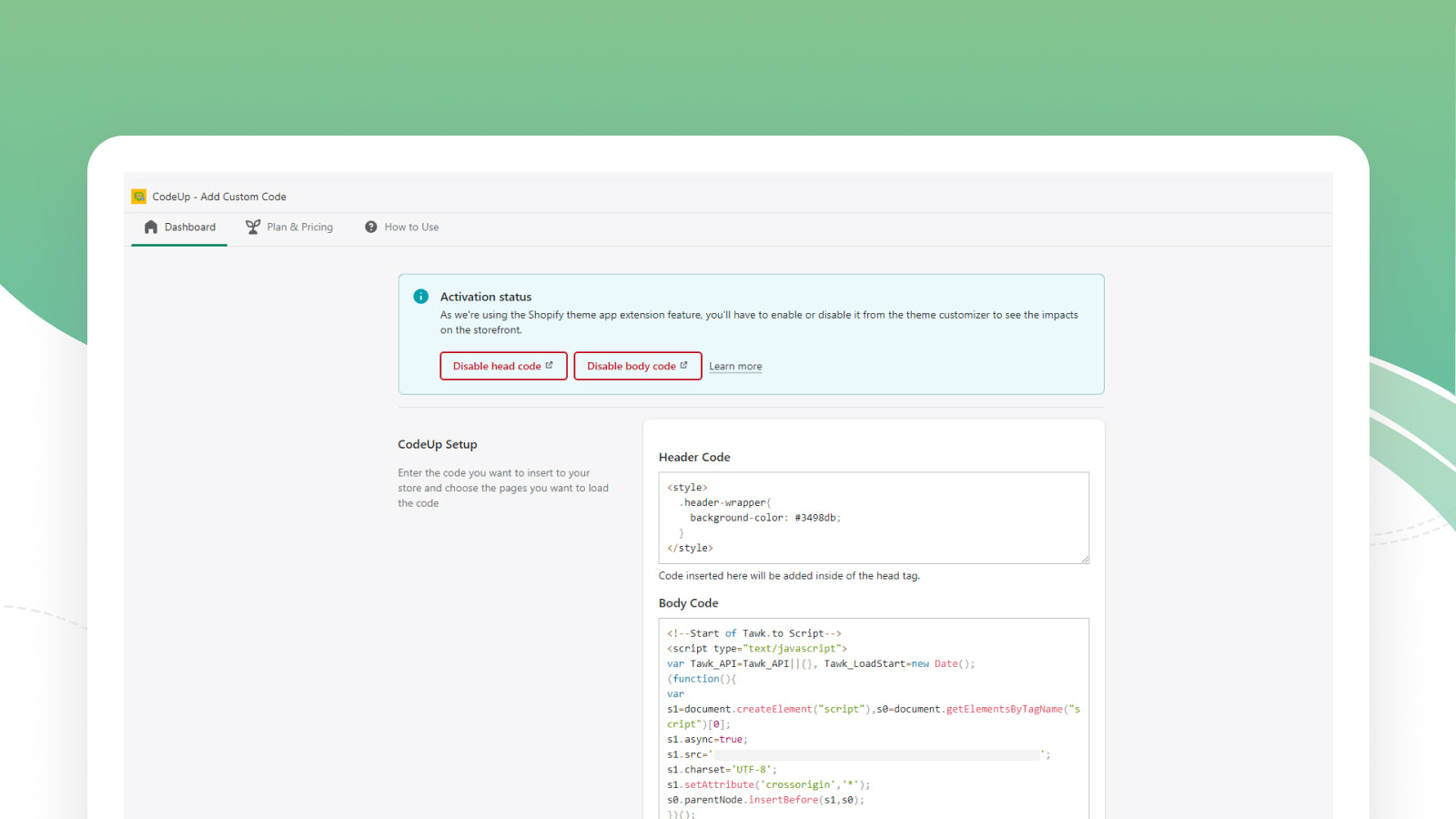Switch to the Dashboard tab
This screenshot has width=1456, height=819.
click(x=189, y=227)
